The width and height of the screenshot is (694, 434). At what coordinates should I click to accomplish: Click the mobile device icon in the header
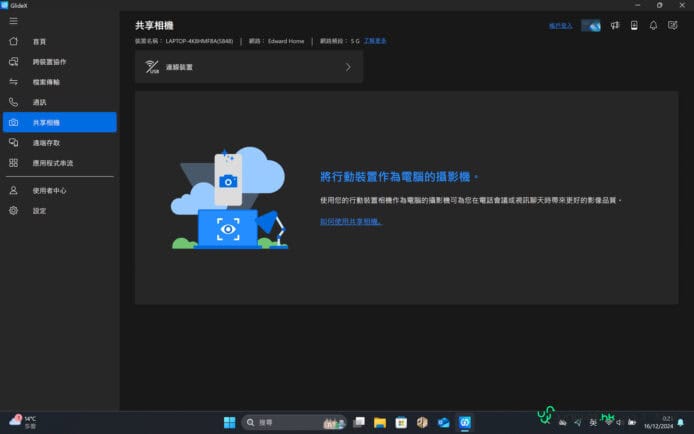pyautogui.click(x=634, y=25)
